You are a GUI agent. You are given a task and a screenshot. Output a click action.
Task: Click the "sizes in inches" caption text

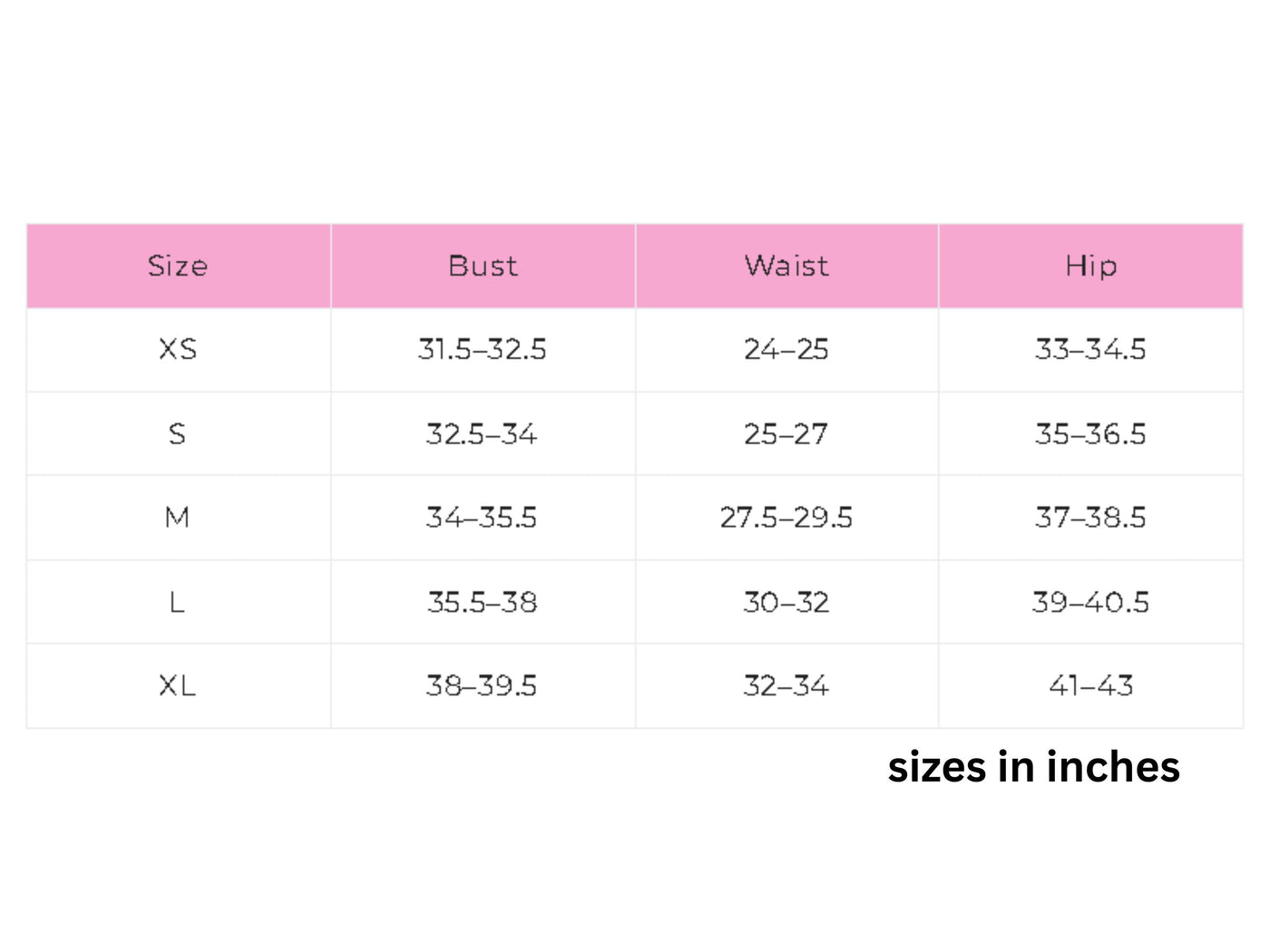click(1033, 767)
